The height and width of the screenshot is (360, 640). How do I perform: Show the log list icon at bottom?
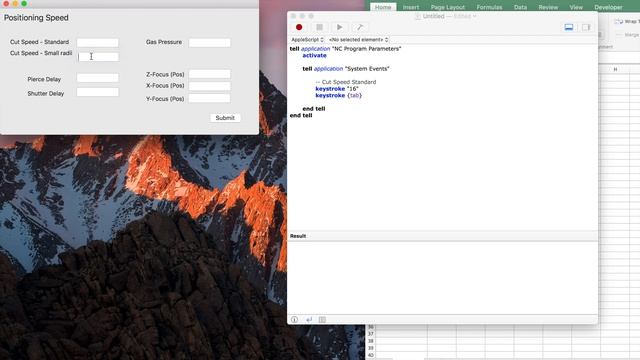322,319
